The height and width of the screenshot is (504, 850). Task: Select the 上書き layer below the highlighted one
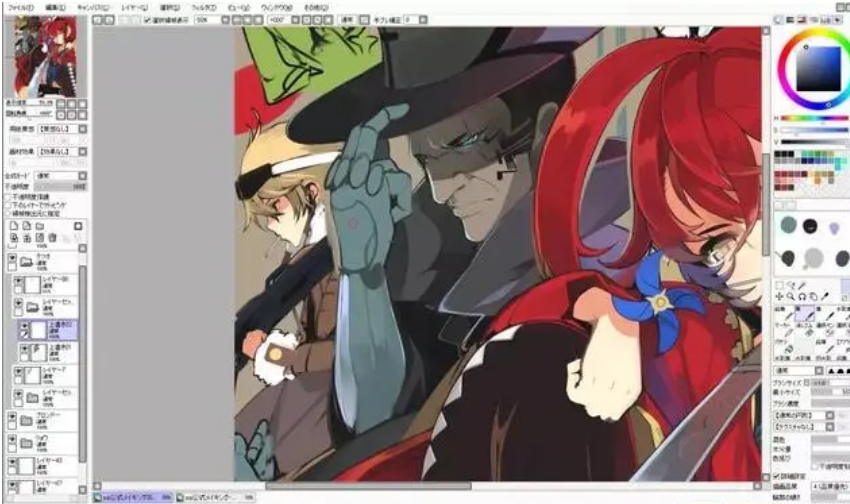tap(49, 352)
